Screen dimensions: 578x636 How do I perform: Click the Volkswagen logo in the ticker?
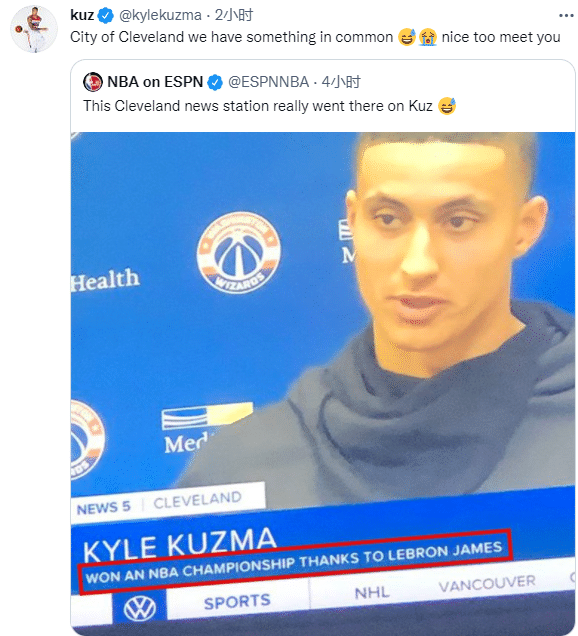coord(140,608)
